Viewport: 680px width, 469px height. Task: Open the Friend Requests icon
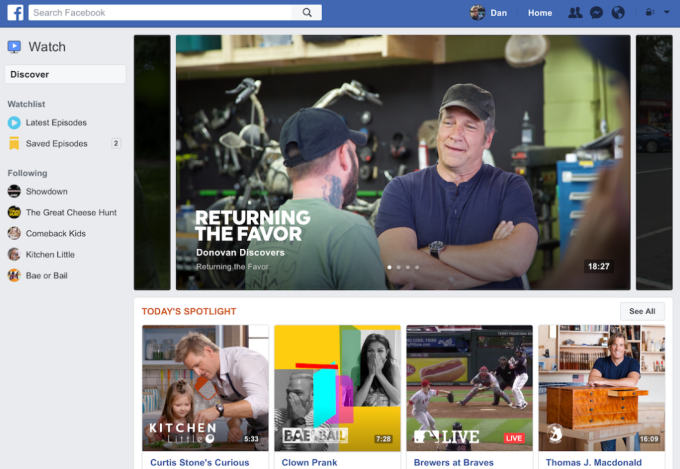coord(575,13)
